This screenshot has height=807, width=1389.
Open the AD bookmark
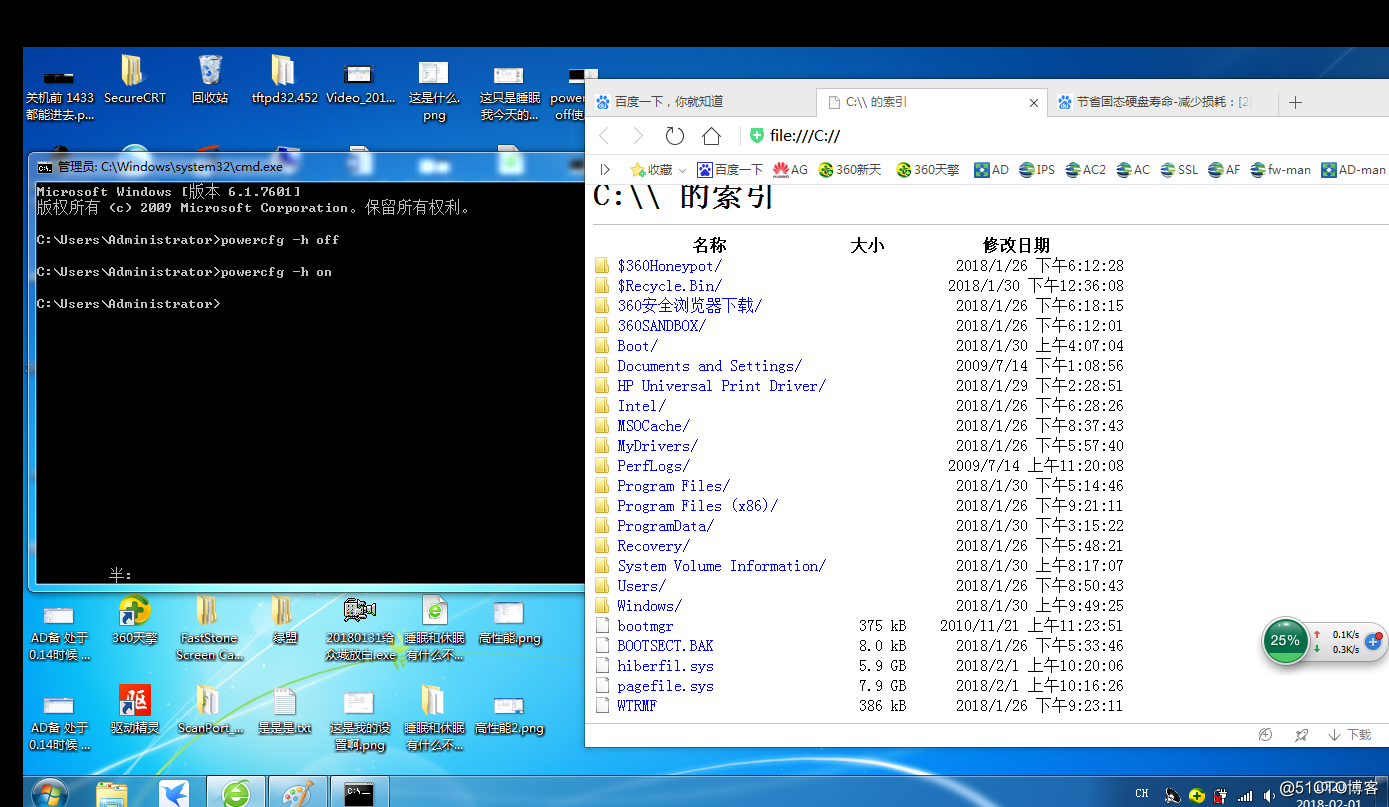coord(991,169)
